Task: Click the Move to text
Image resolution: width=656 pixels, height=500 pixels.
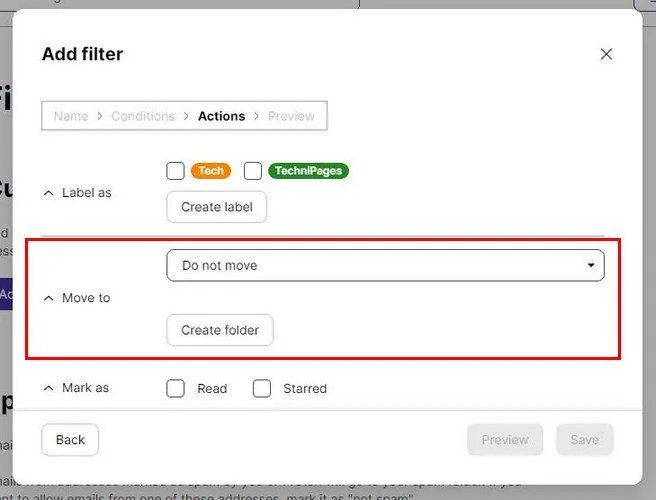Action: [x=86, y=298]
